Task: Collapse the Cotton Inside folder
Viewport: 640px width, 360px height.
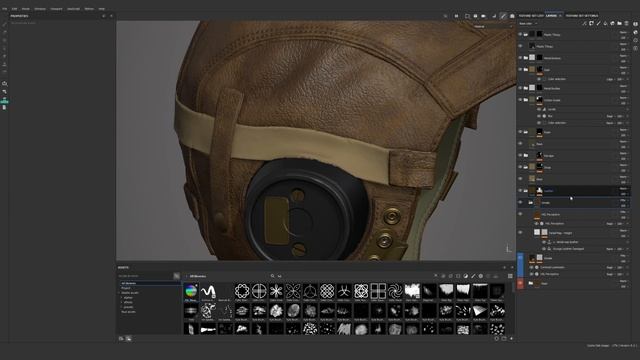Action: [x=526, y=100]
